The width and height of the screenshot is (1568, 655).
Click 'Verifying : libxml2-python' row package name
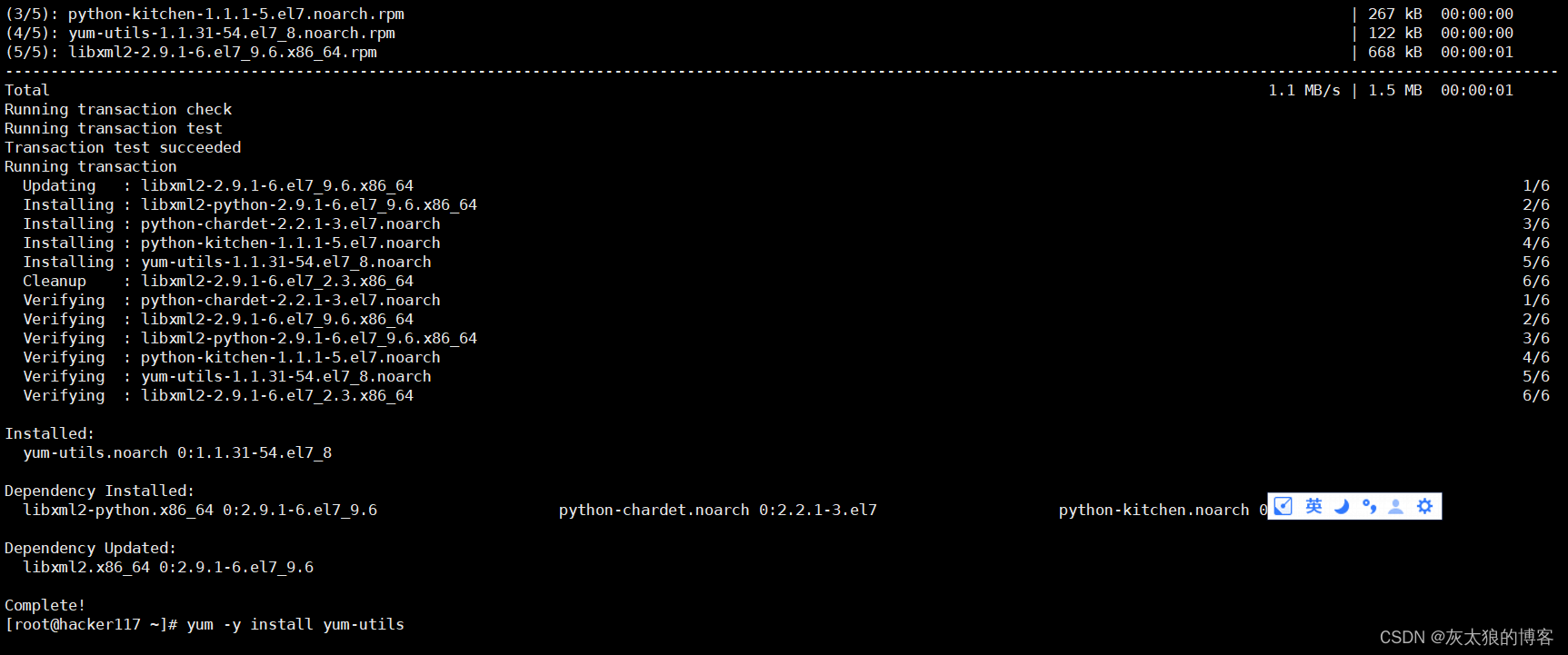tap(309, 338)
